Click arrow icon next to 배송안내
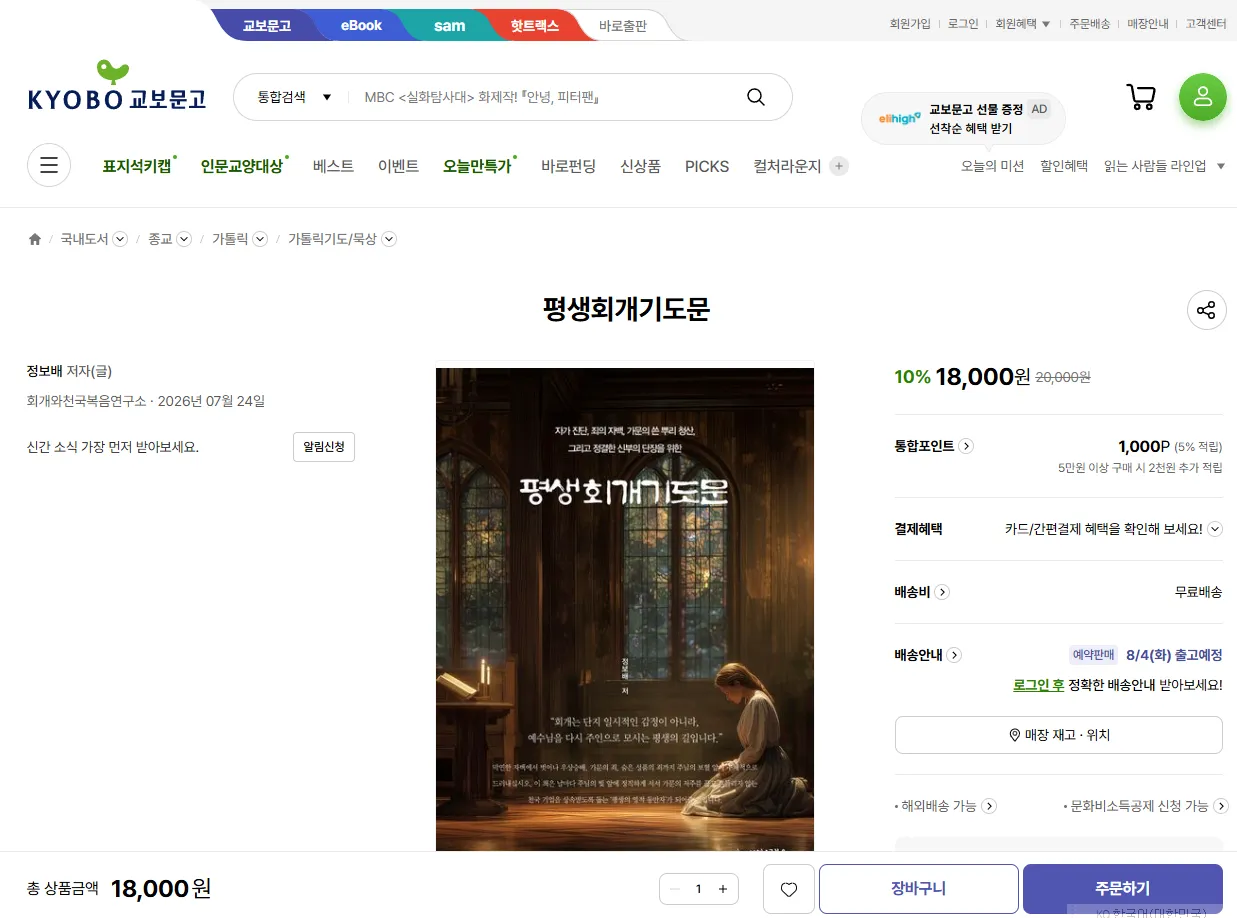Viewport: 1237px width, 918px height. click(954, 655)
